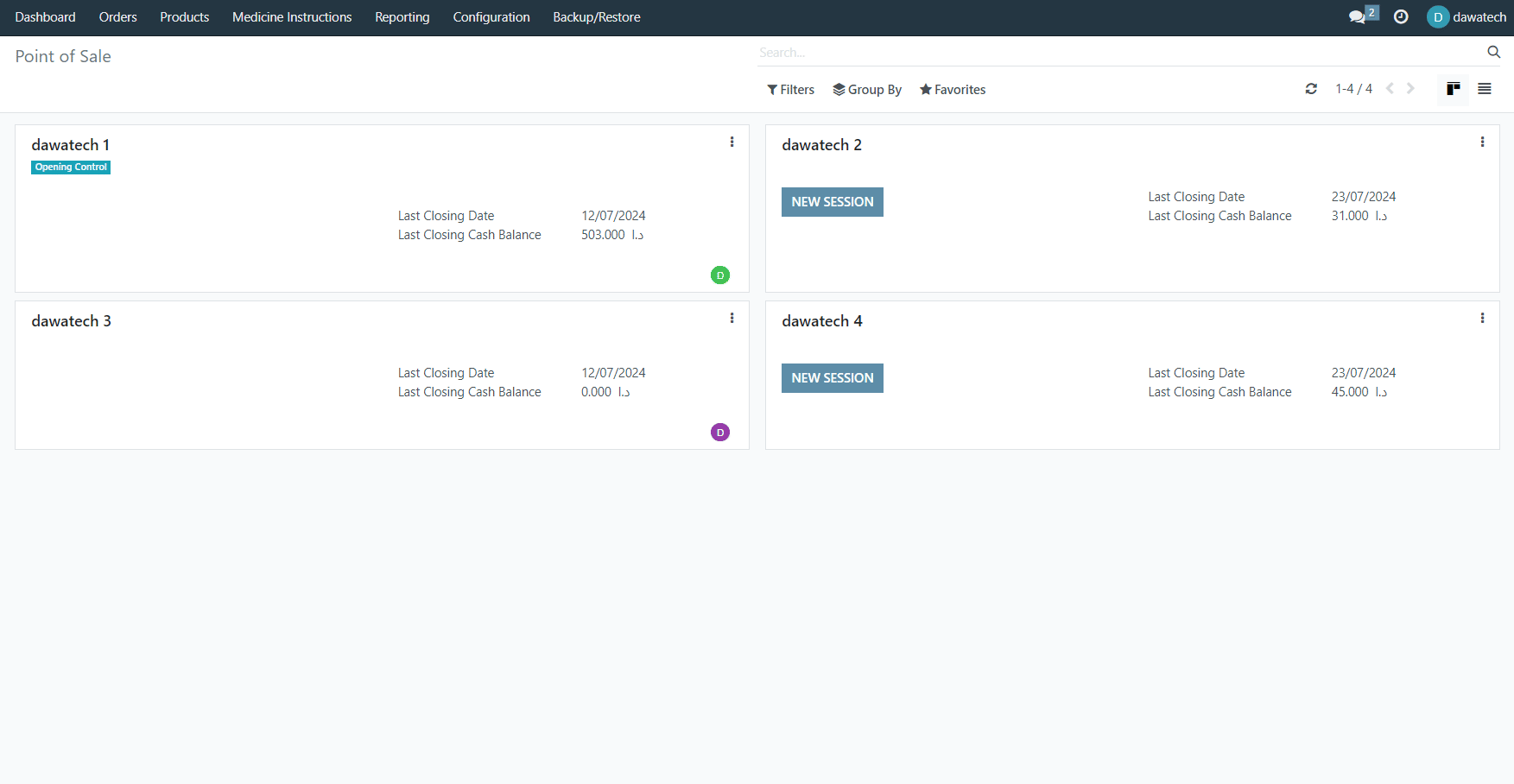Open the Backup/Restore menu

point(597,17)
